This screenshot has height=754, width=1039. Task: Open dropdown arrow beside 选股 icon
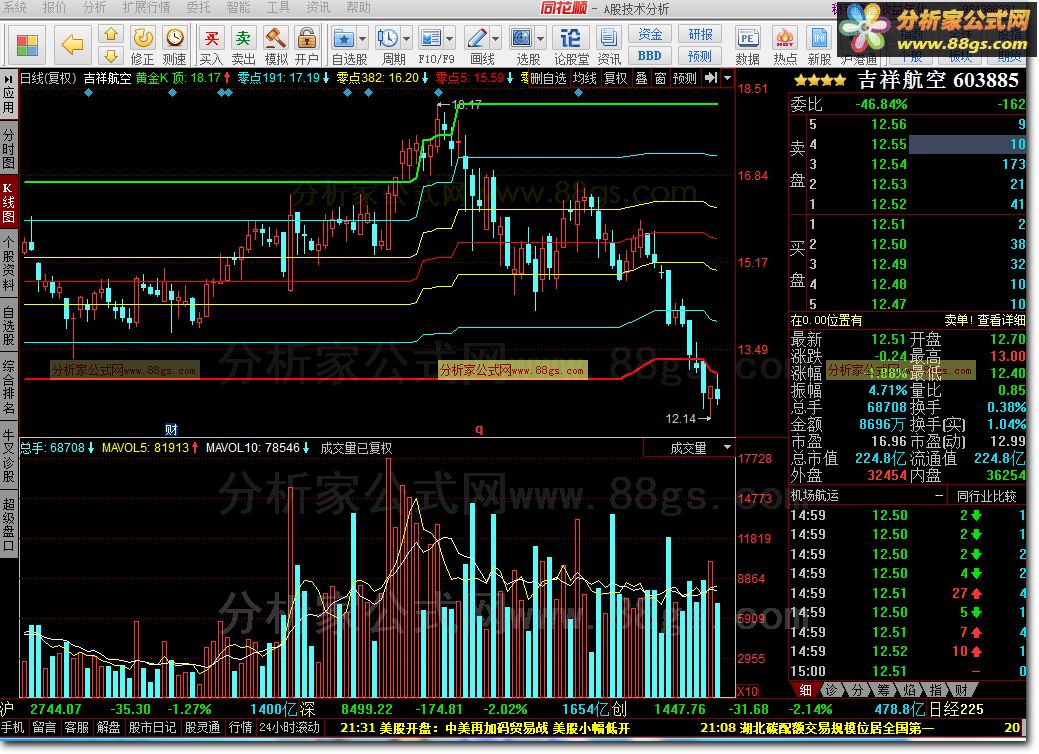tap(541, 38)
